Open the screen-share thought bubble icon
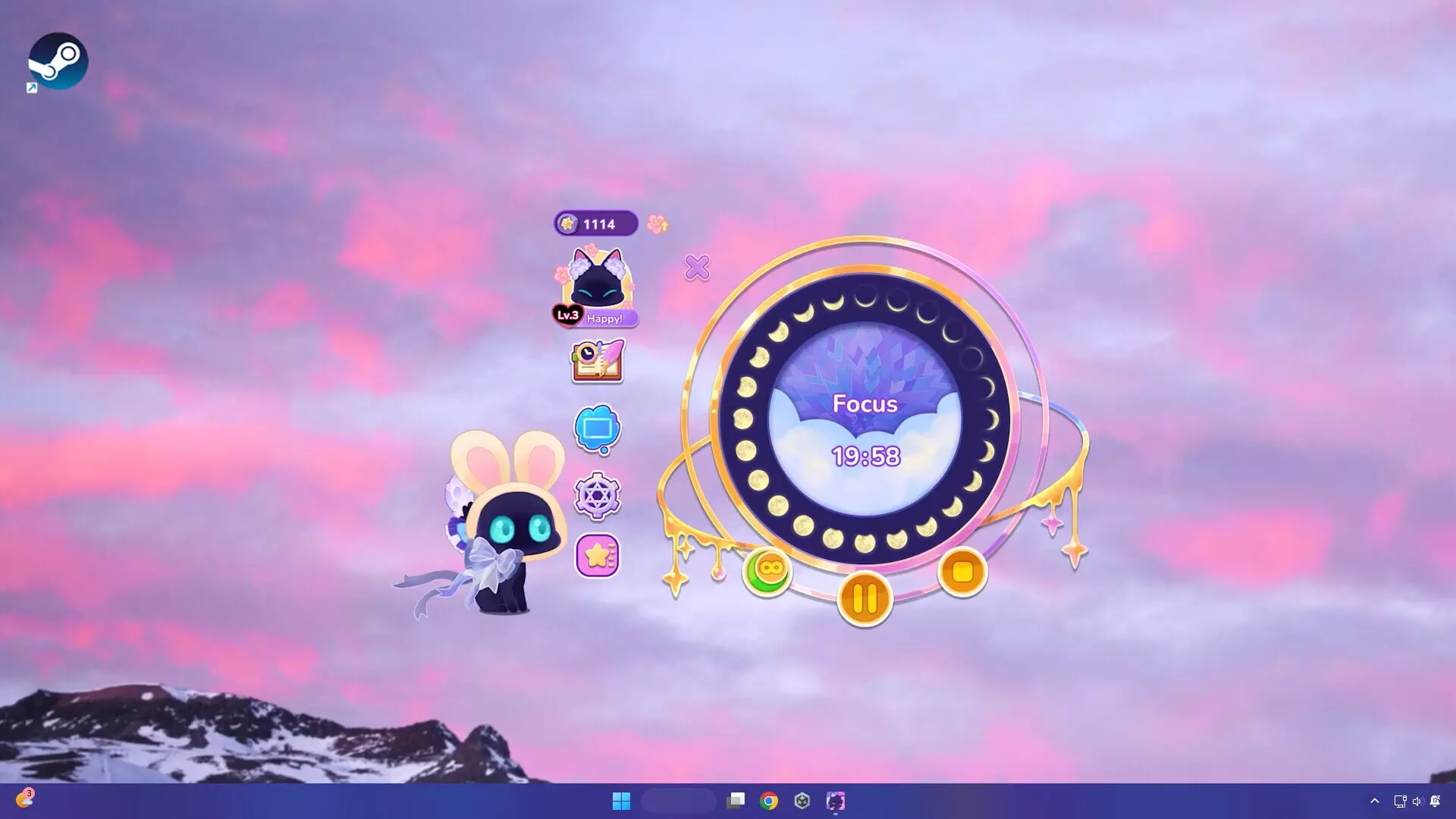 coord(597,428)
